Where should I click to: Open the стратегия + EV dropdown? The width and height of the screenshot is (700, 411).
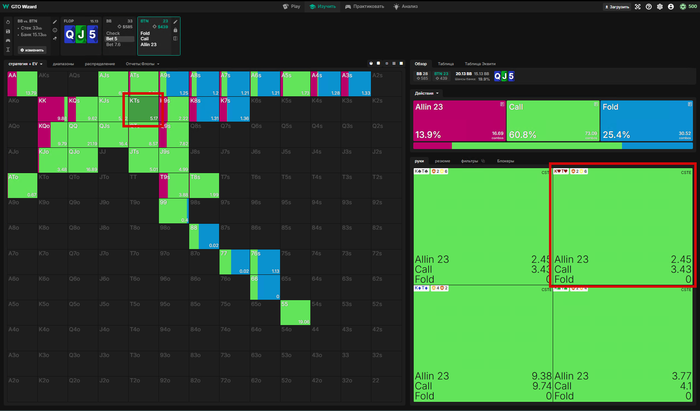tap(25, 64)
